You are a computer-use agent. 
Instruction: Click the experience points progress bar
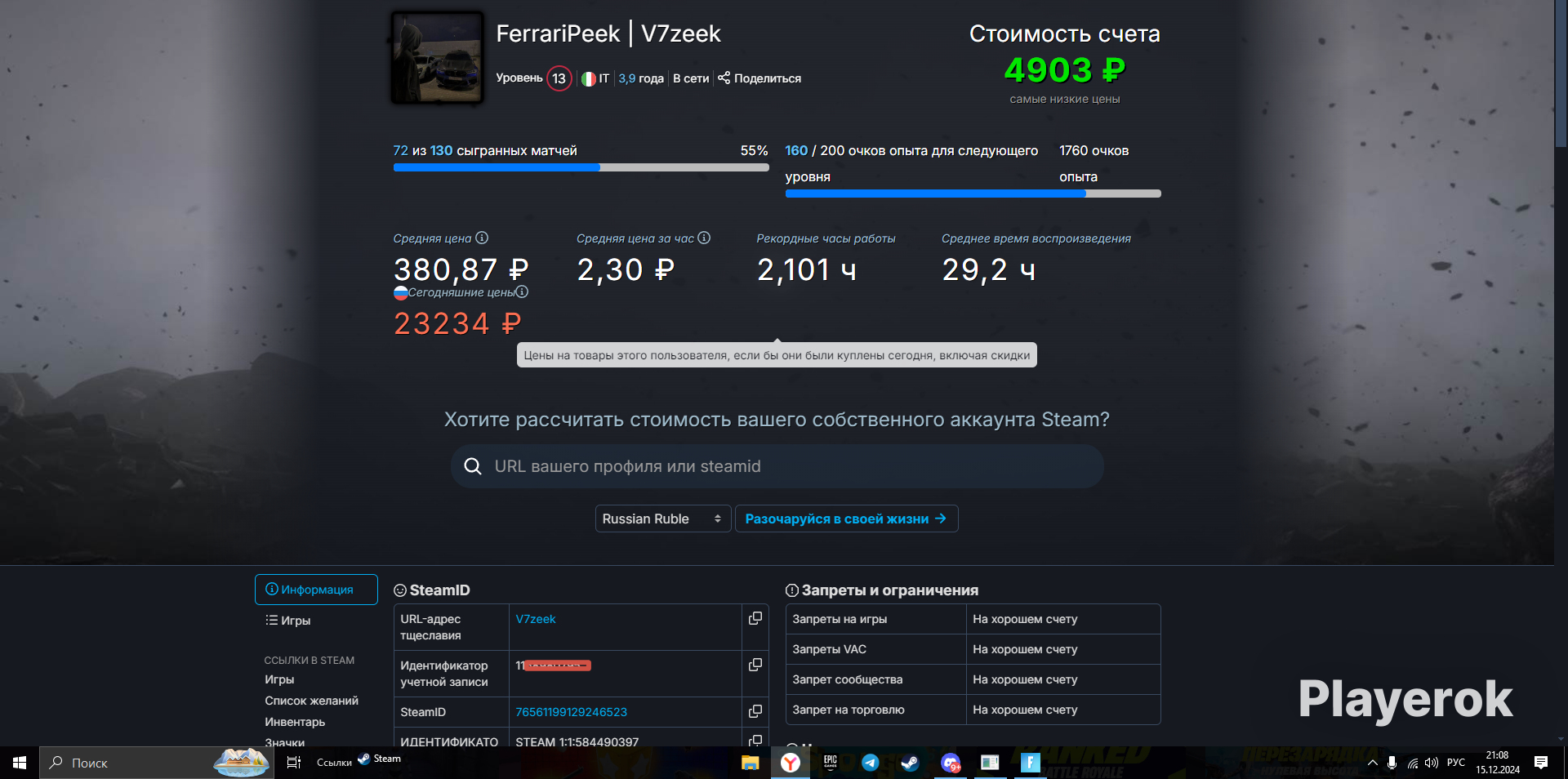click(973, 194)
